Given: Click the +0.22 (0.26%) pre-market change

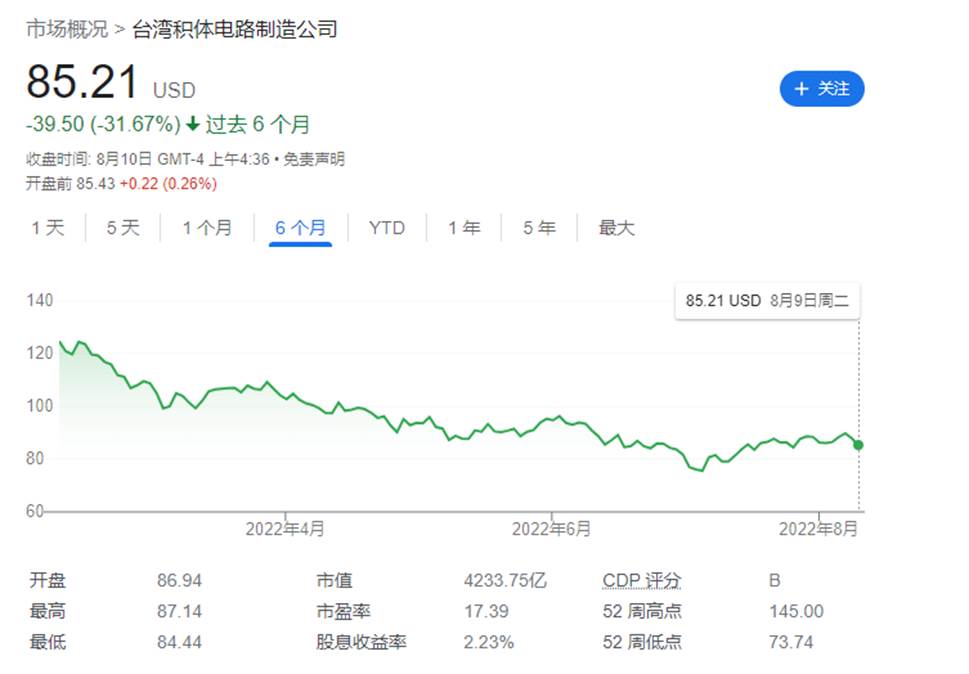Looking at the screenshot, I should pos(168,183).
